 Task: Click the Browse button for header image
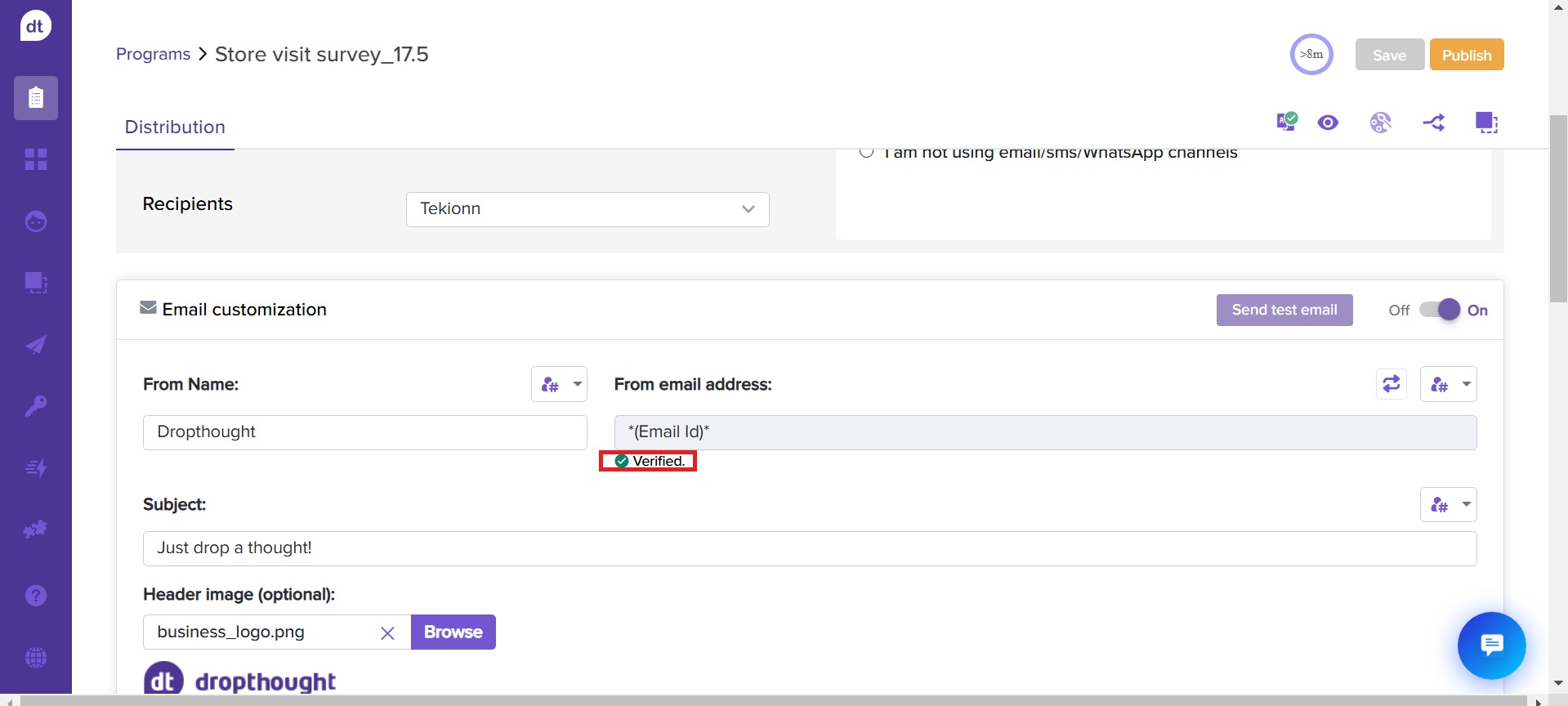tap(453, 632)
